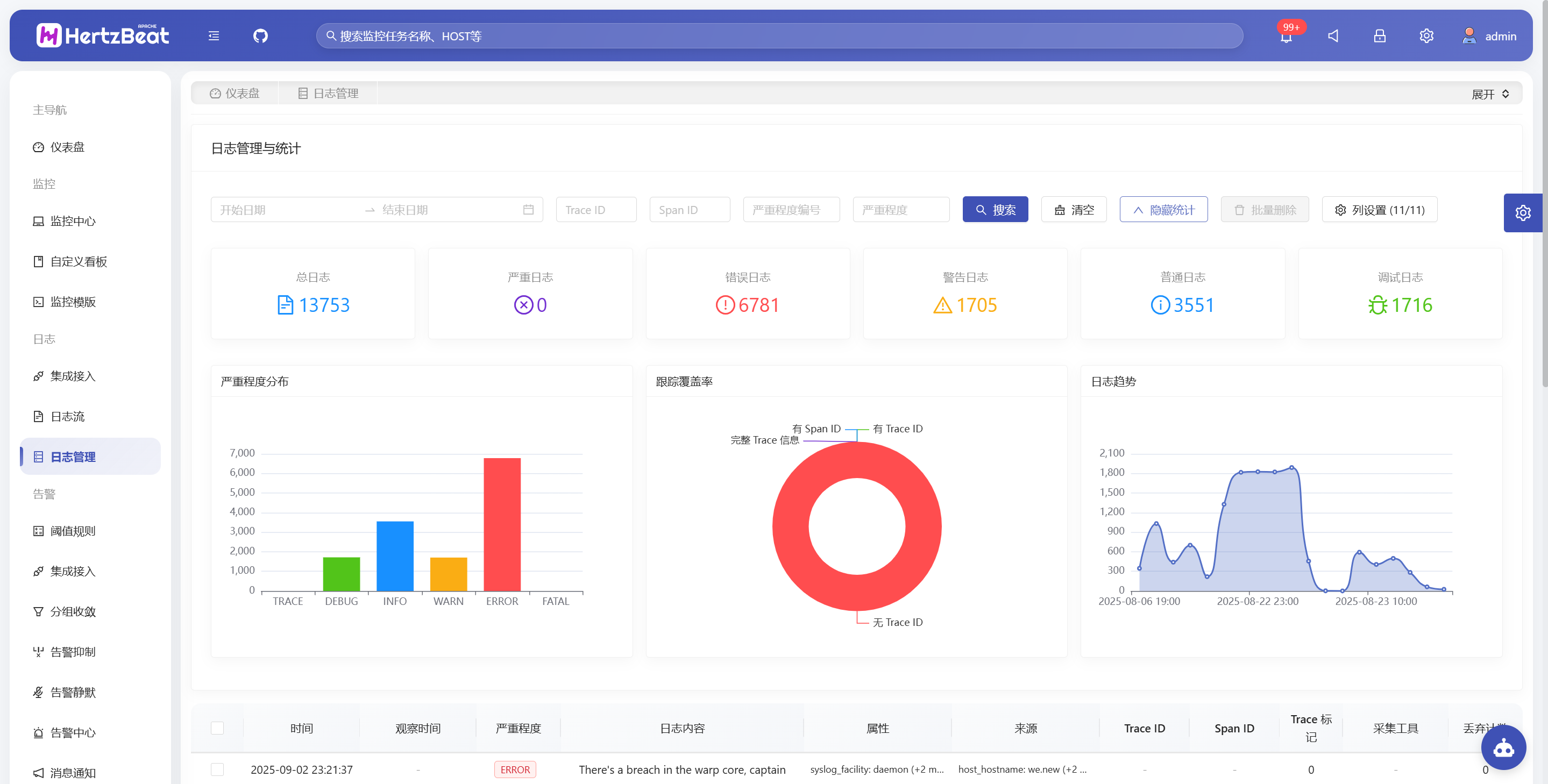The height and width of the screenshot is (784, 1548).
Task: Open alert notifications bell icon
Action: pos(1286,37)
